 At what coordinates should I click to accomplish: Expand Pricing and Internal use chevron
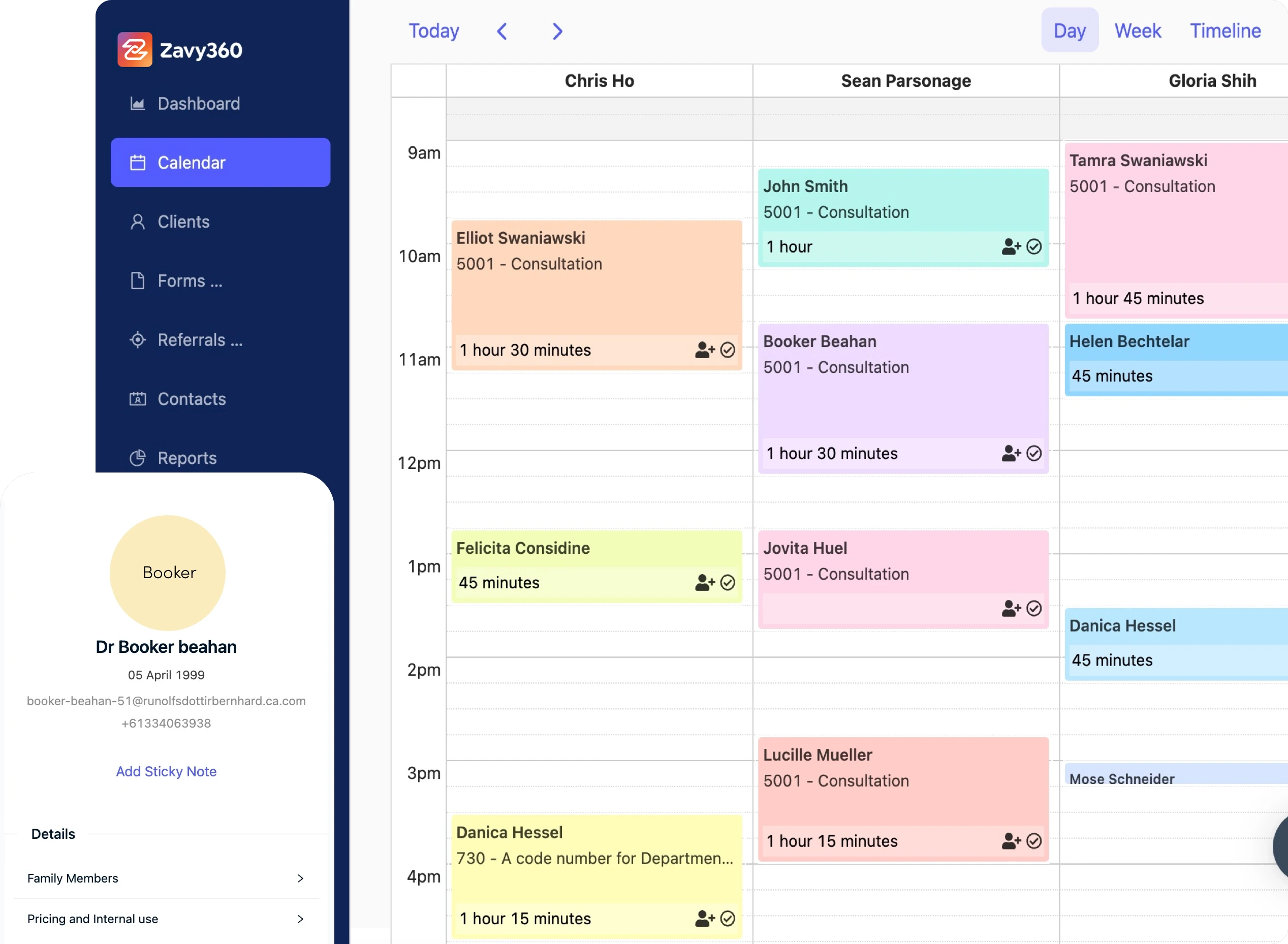pyautogui.click(x=300, y=919)
